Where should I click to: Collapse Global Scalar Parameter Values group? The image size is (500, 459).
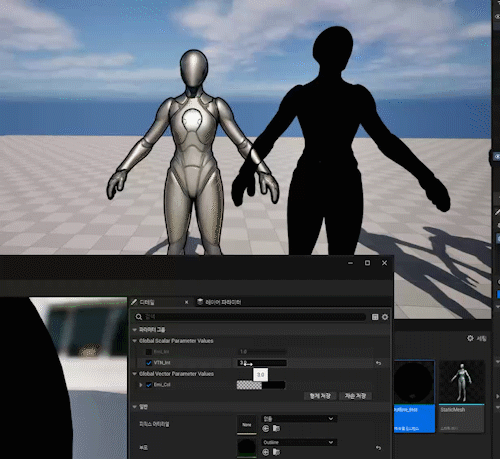(135, 341)
